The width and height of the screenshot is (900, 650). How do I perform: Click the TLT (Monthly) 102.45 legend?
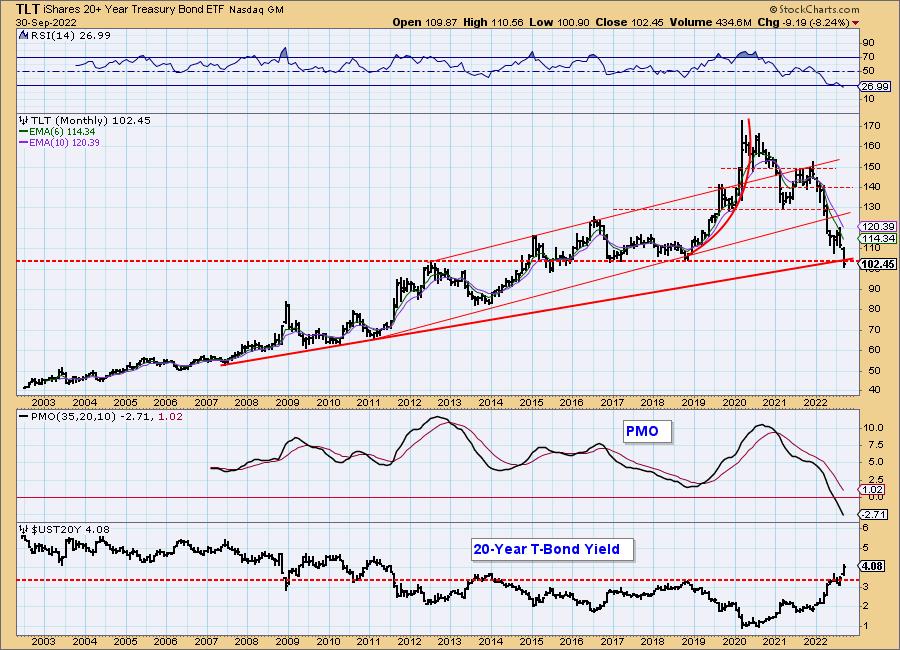91,121
